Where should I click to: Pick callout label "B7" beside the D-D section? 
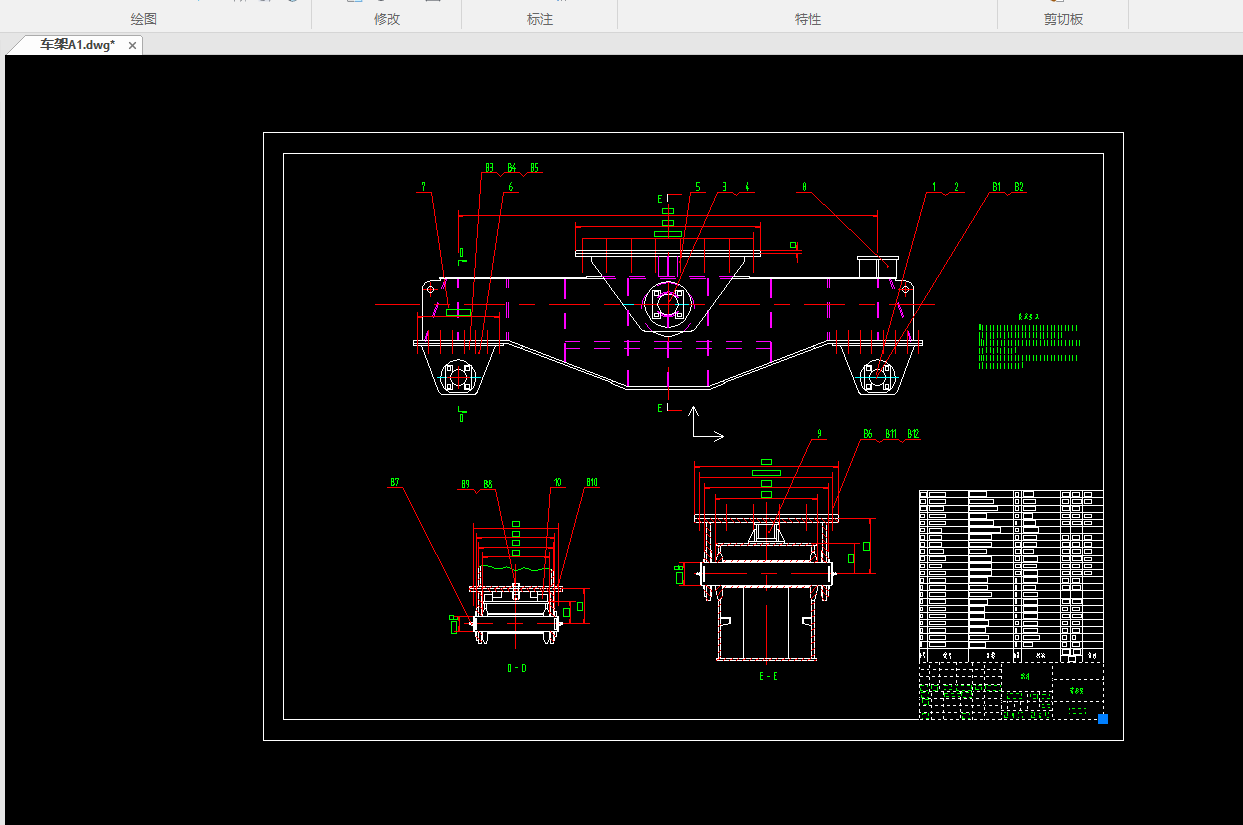click(x=395, y=482)
